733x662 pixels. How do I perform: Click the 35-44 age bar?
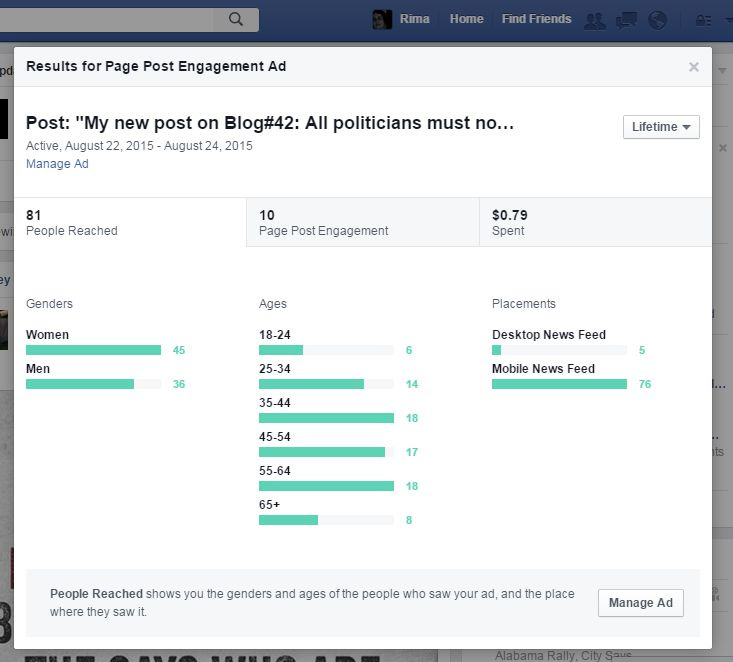click(x=326, y=418)
